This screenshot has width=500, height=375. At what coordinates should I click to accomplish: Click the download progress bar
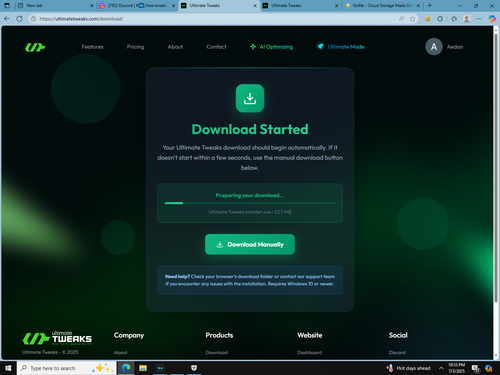pyautogui.click(x=250, y=203)
